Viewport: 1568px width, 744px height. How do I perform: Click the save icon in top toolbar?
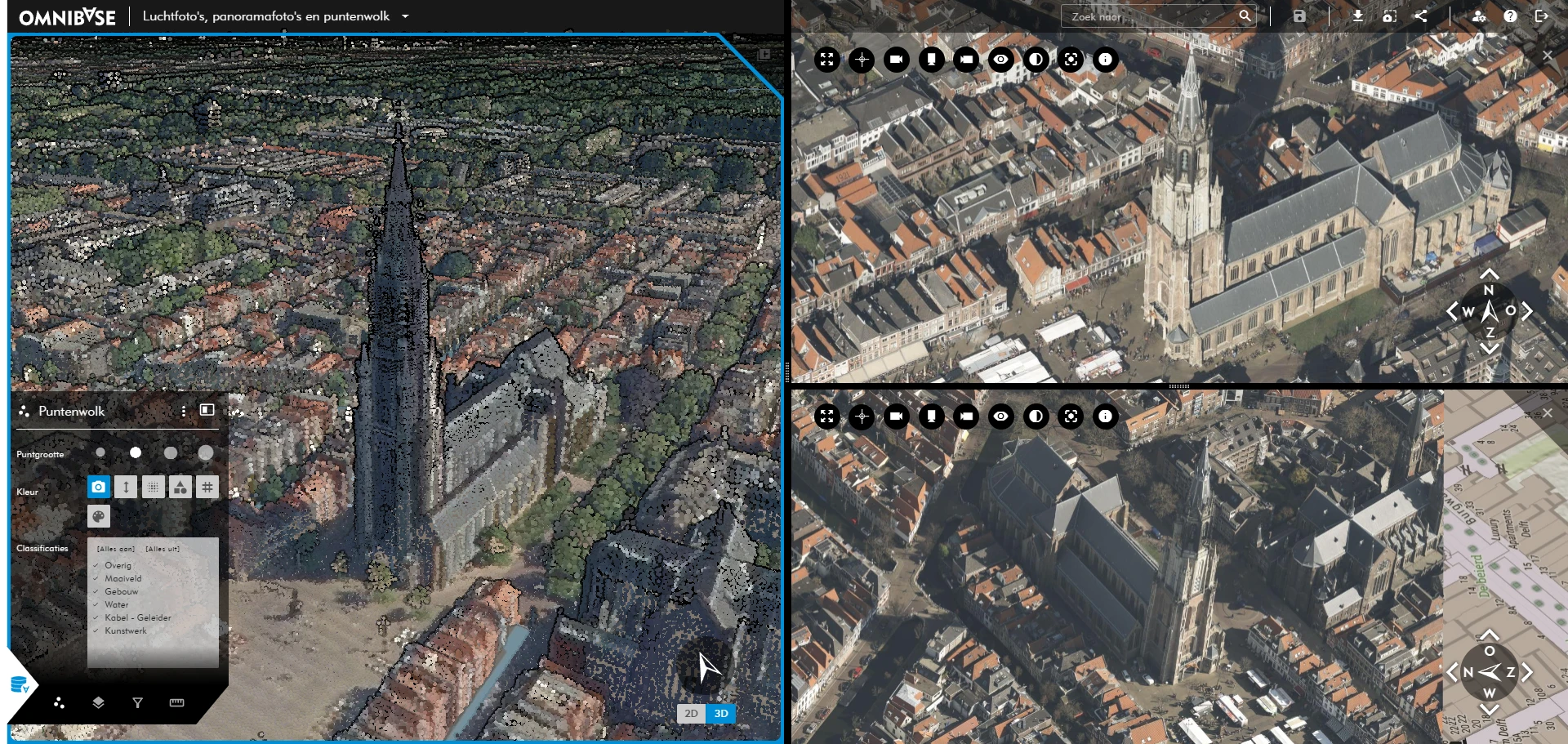click(x=1299, y=16)
